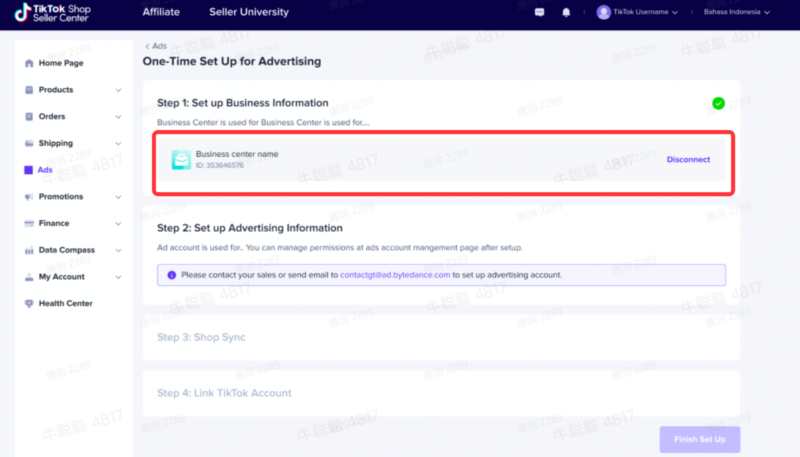This screenshot has width=800, height=457.
Task: Click the contactgt@ad.bytedance.com email link
Action: tap(394, 274)
